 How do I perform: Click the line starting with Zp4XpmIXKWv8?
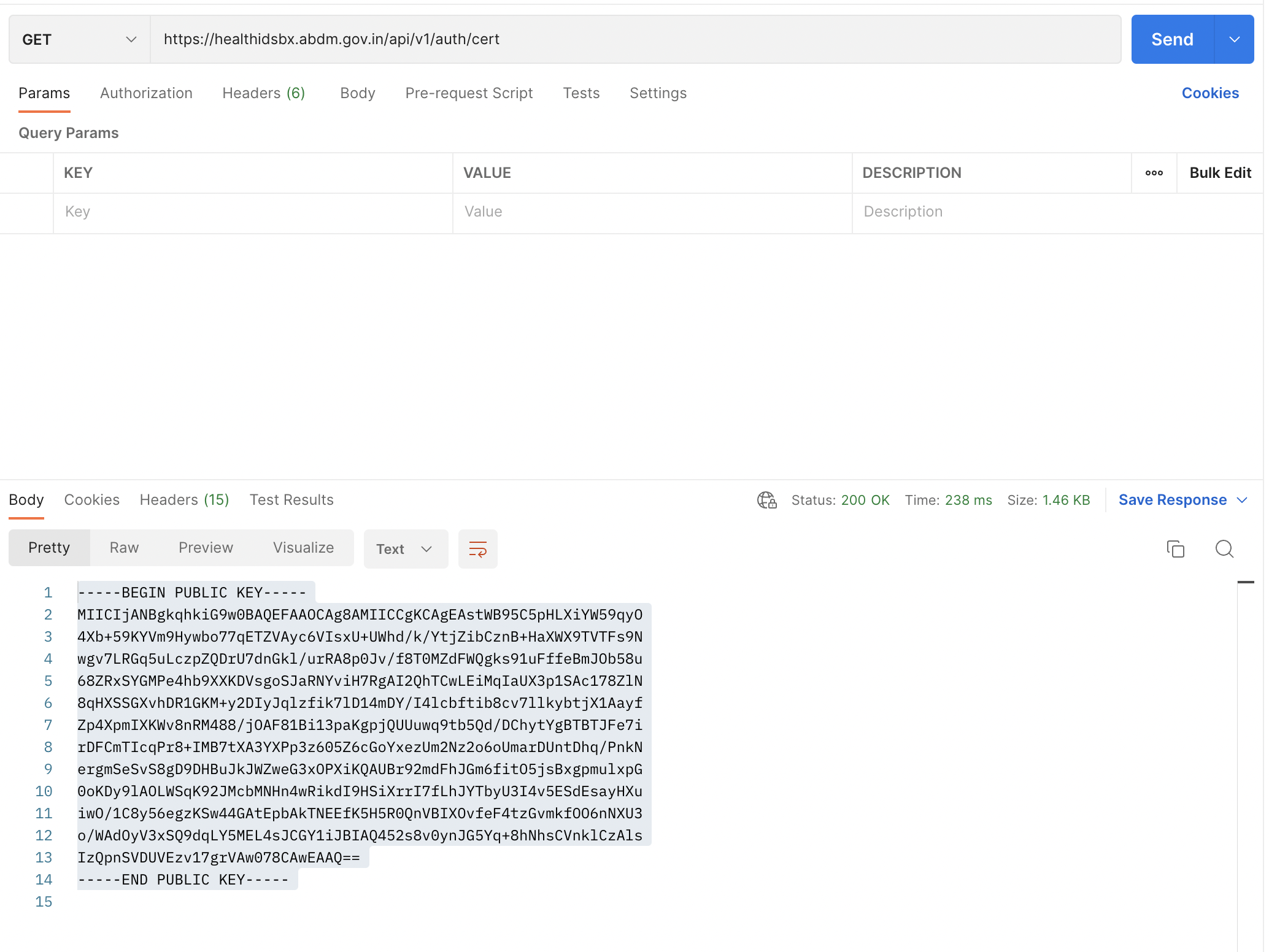click(x=360, y=725)
